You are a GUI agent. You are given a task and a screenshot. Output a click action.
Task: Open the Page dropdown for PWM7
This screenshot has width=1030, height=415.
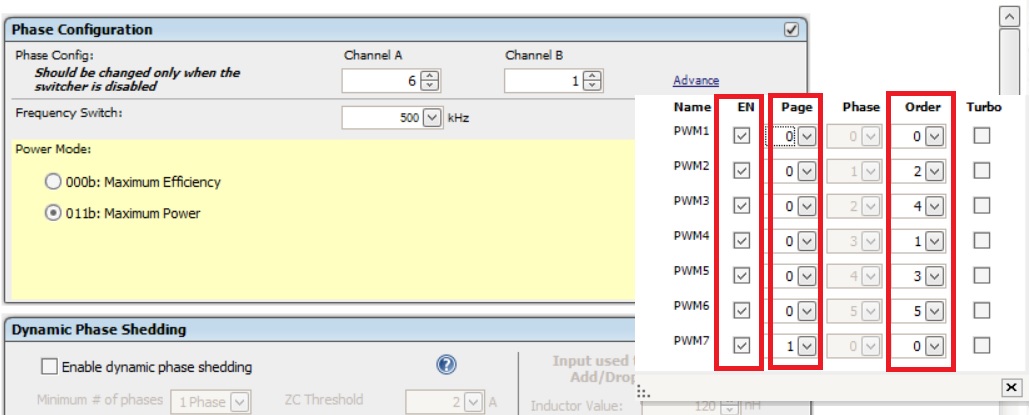point(806,346)
